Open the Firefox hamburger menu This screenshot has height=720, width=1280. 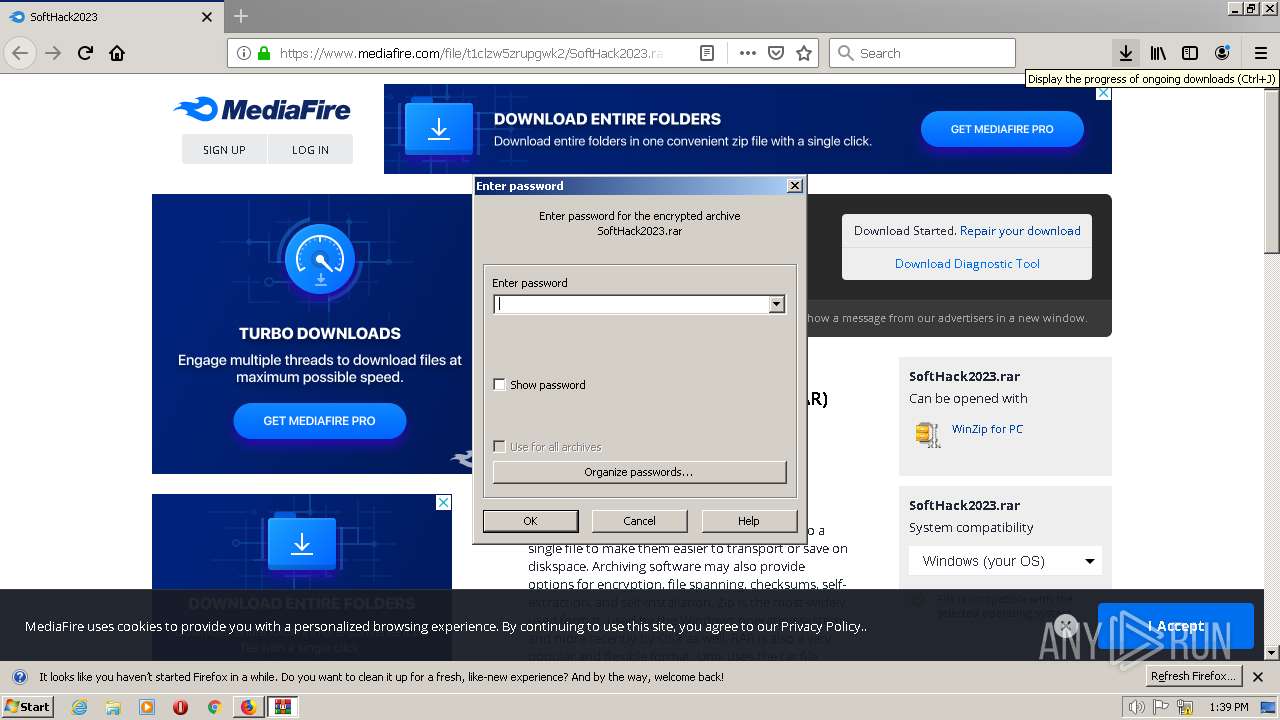pos(1261,53)
